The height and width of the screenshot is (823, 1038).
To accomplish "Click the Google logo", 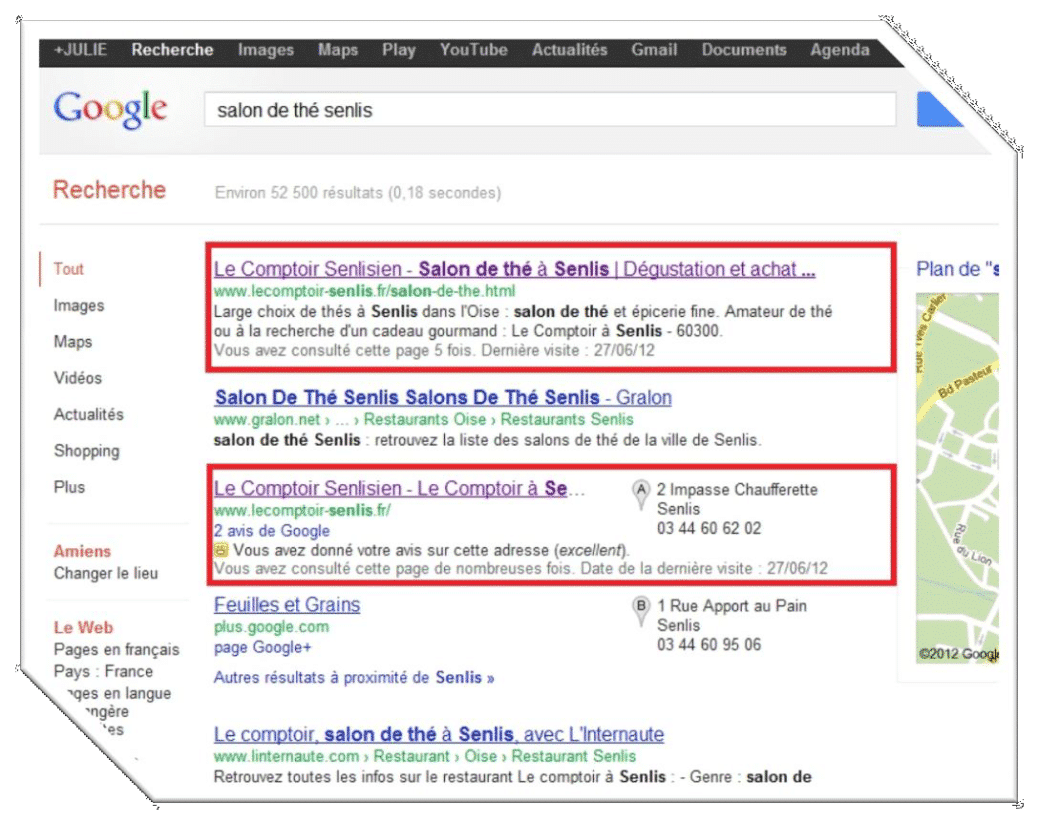I will tap(110, 109).
